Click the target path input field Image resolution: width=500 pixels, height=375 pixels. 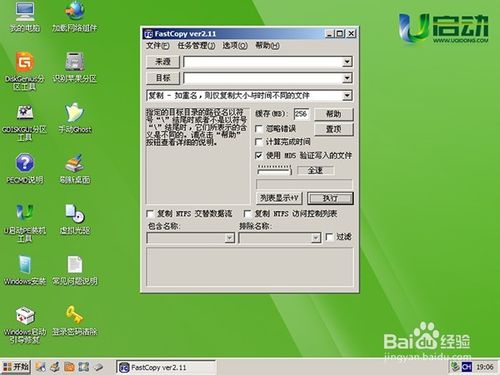click(x=263, y=78)
